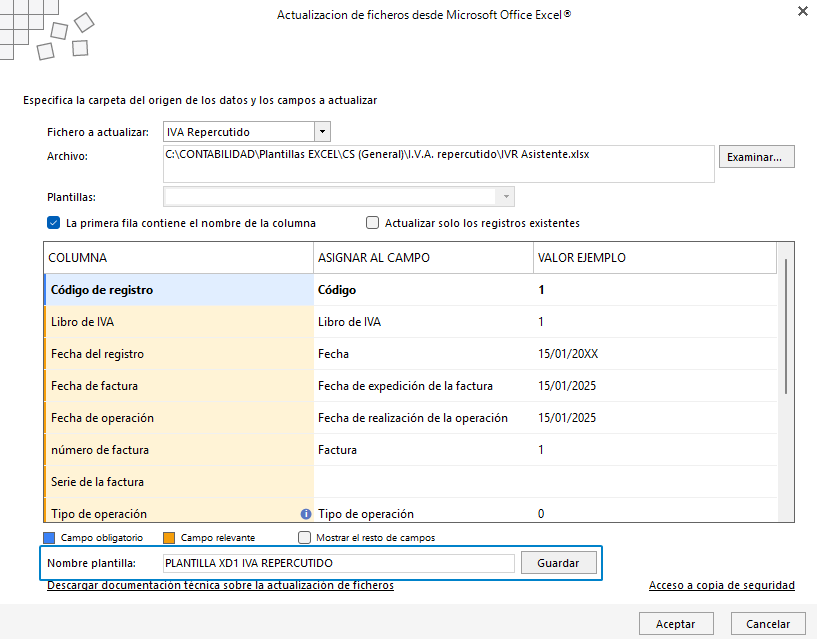Toggle 'La primera fila contiene el nombre' checkbox
The height and width of the screenshot is (639, 817).
coord(54,223)
